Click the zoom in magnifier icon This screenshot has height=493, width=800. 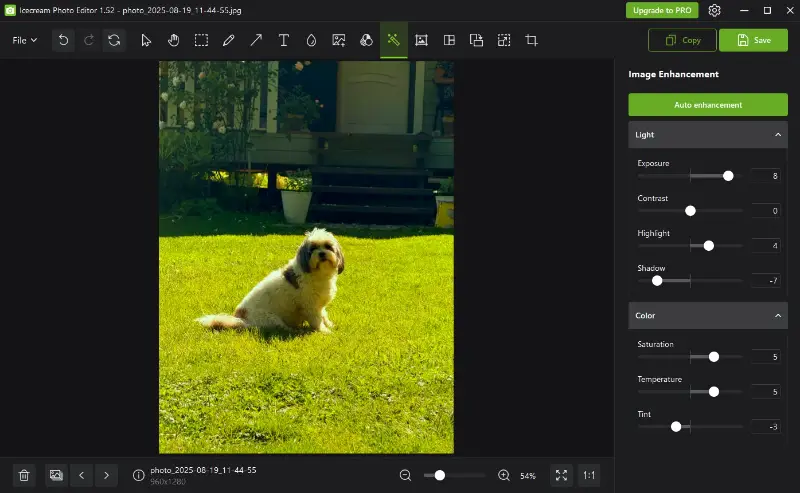pos(504,475)
